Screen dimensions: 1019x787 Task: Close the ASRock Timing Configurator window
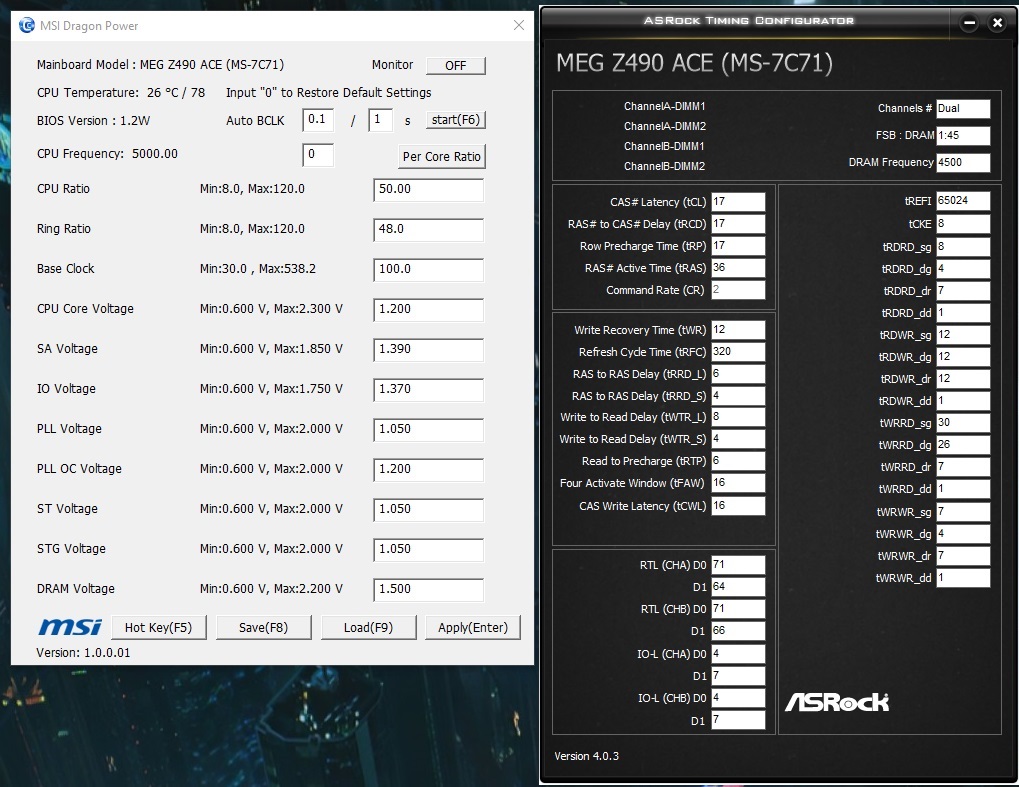click(997, 23)
